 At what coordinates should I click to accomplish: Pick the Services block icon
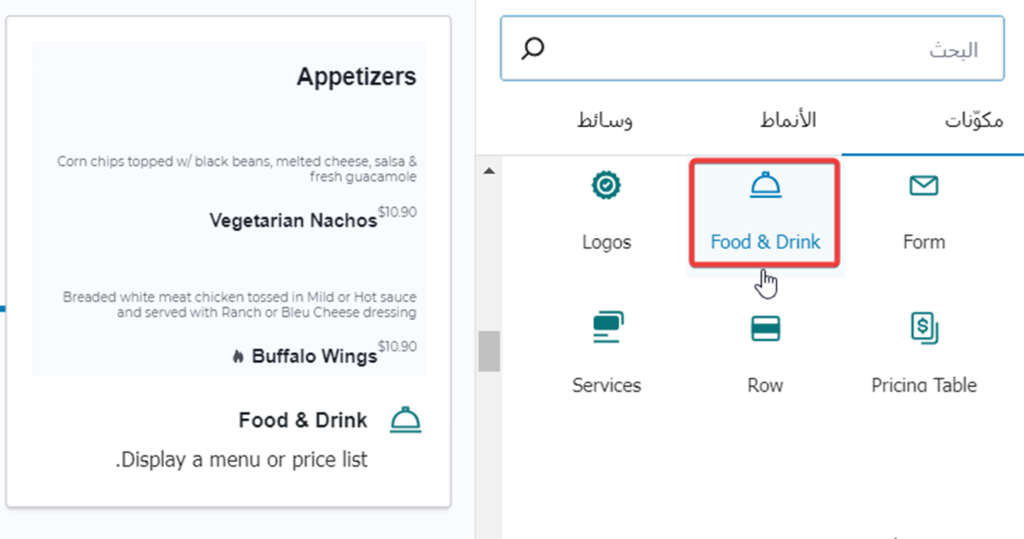tap(607, 328)
